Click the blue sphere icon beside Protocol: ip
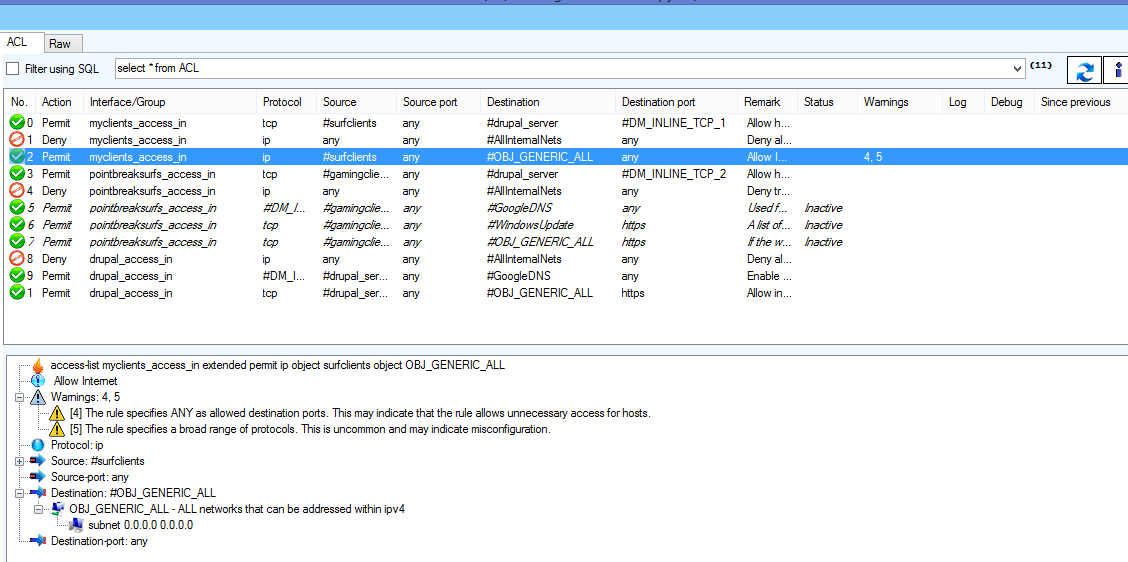Viewport: 1128px width, 562px height. tap(38, 445)
